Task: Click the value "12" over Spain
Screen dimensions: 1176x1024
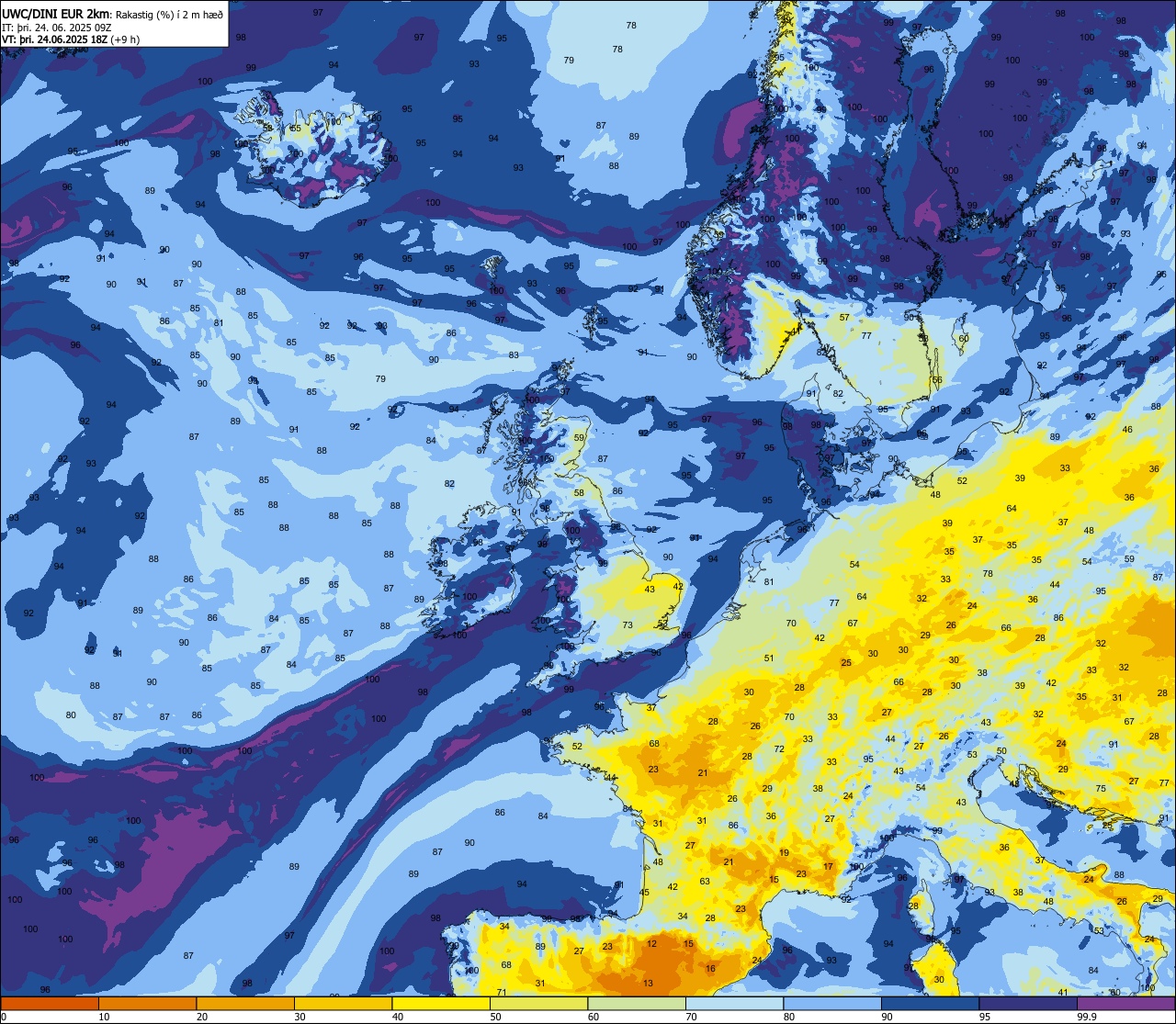Action: [x=651, y=943]
